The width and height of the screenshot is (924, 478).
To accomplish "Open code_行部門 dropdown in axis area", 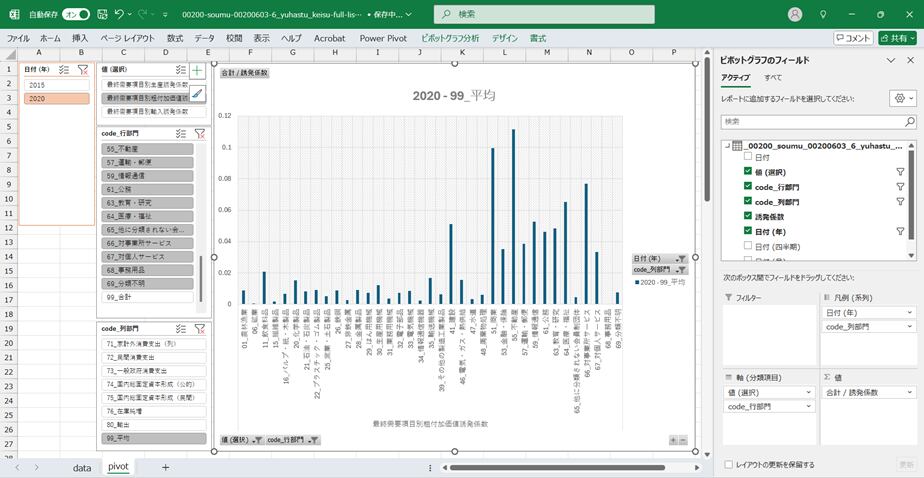I will (808, 407).
